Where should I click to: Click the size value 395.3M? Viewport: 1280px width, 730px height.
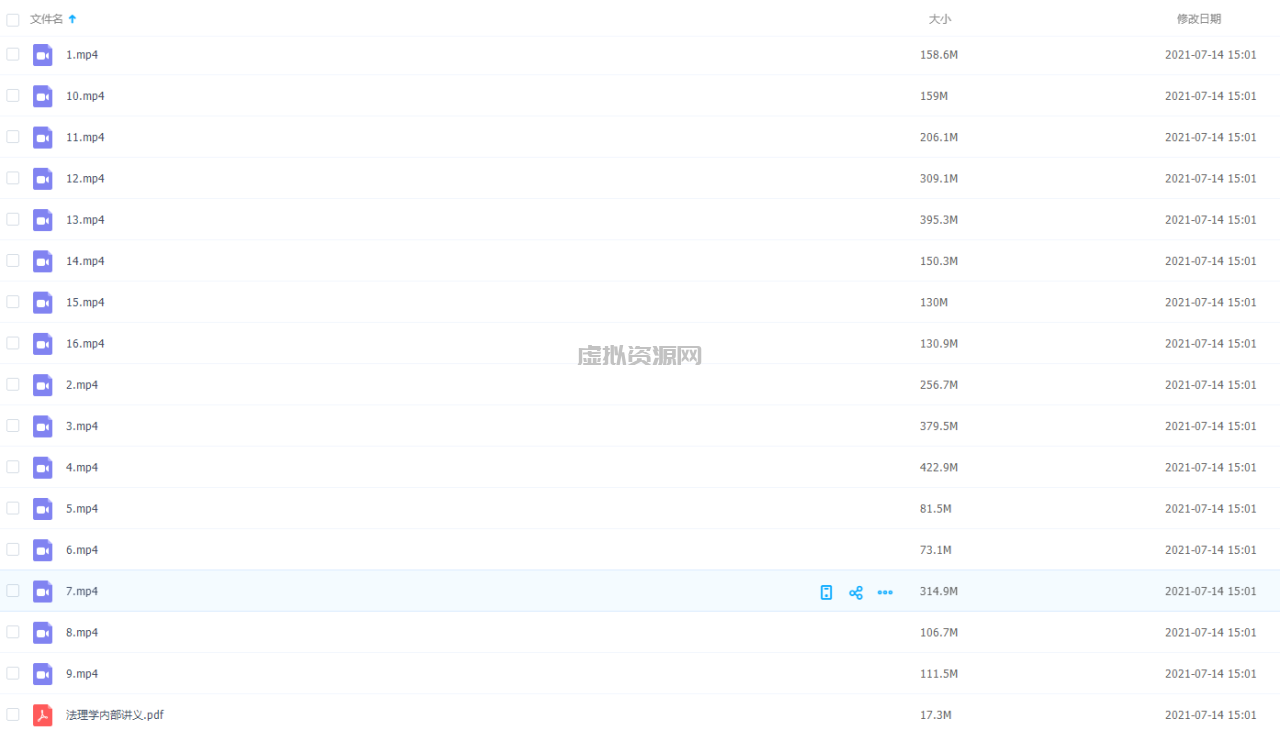tap(939, 220)
